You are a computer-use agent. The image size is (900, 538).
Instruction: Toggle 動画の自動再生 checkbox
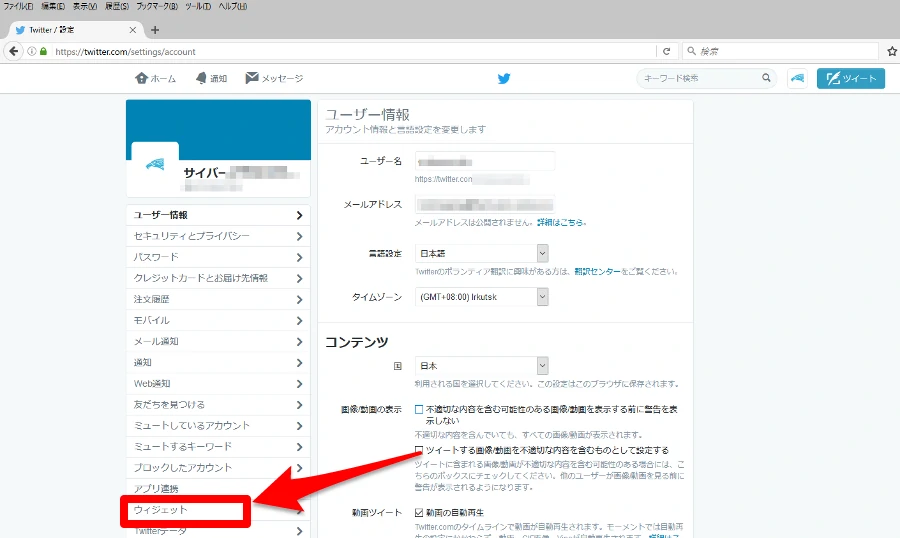pos(419,512)
